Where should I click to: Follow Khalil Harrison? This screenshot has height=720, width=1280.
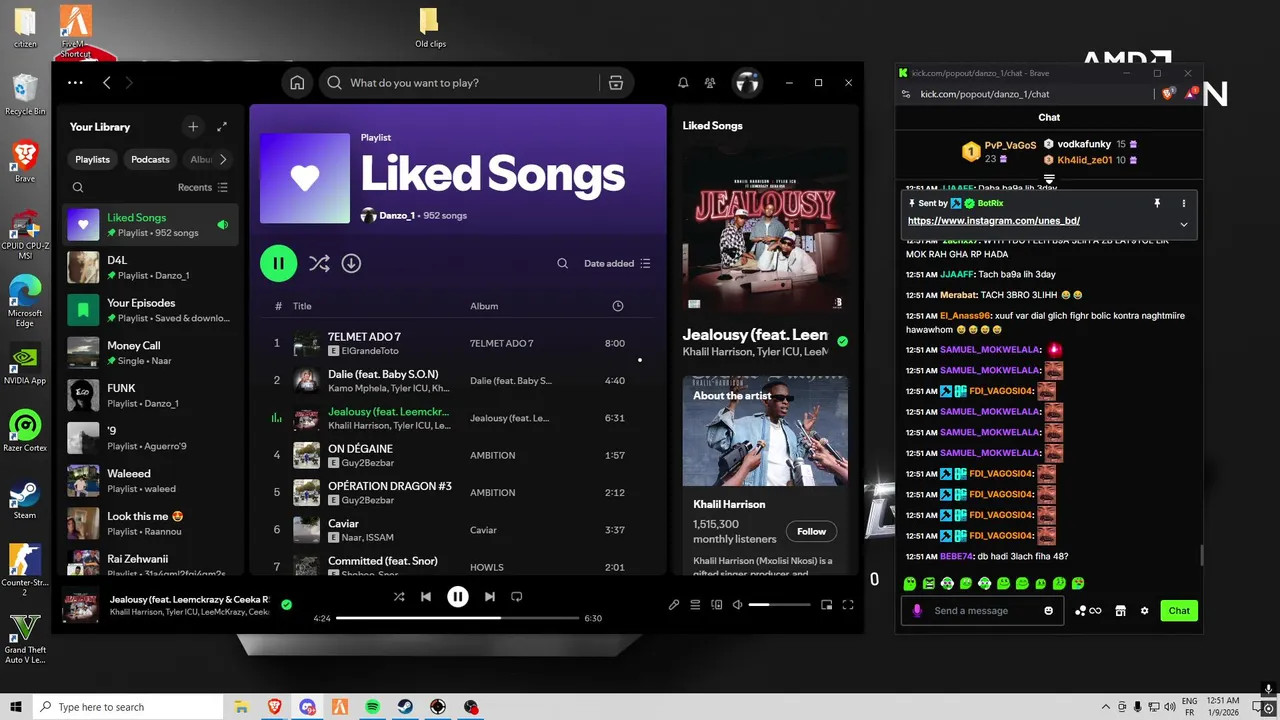[x=811, y=531]
